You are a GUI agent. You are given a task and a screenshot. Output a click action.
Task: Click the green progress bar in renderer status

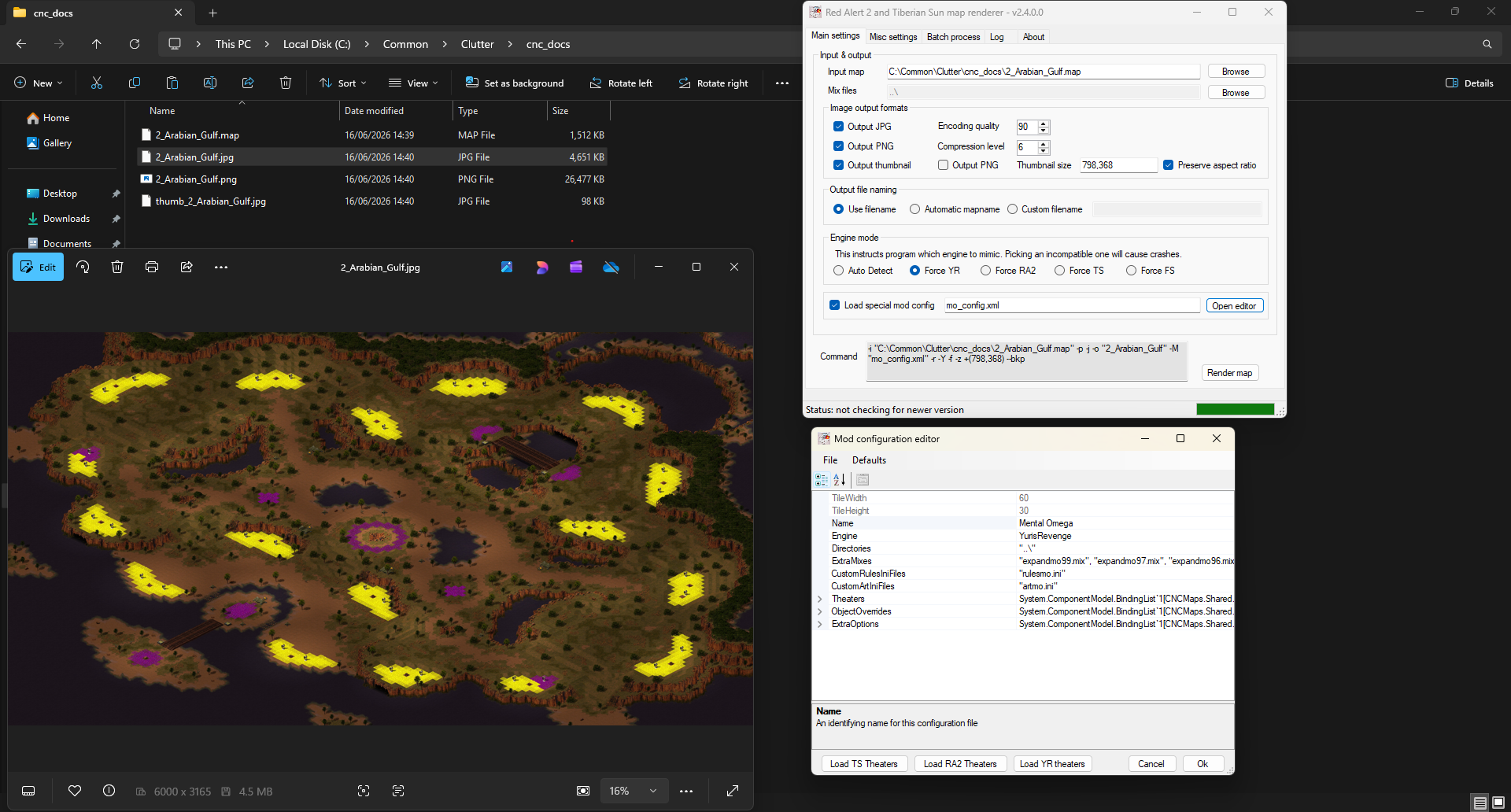coord(1235,409)
